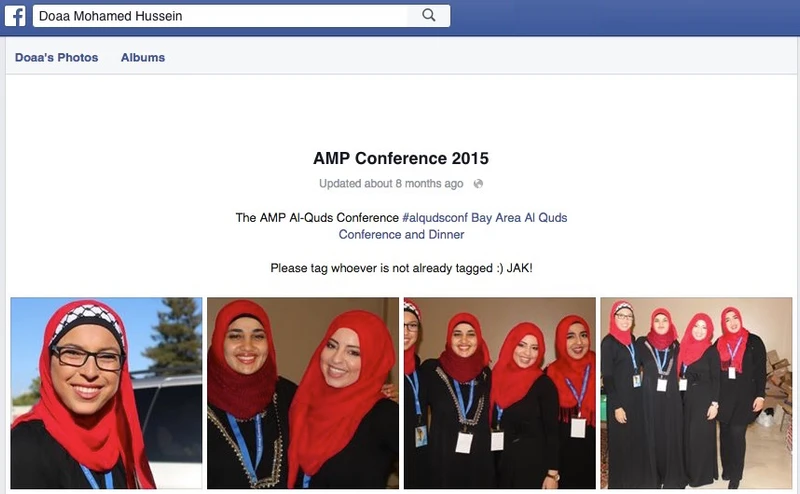800x494 pixels.
Task: Click the magnifying glass search icon
Action: point(429,16)
